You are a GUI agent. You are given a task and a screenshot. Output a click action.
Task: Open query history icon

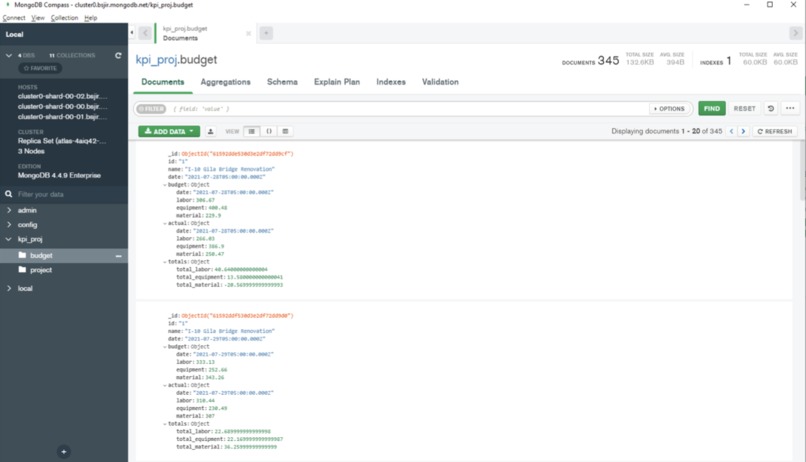(x=771, y=108)
